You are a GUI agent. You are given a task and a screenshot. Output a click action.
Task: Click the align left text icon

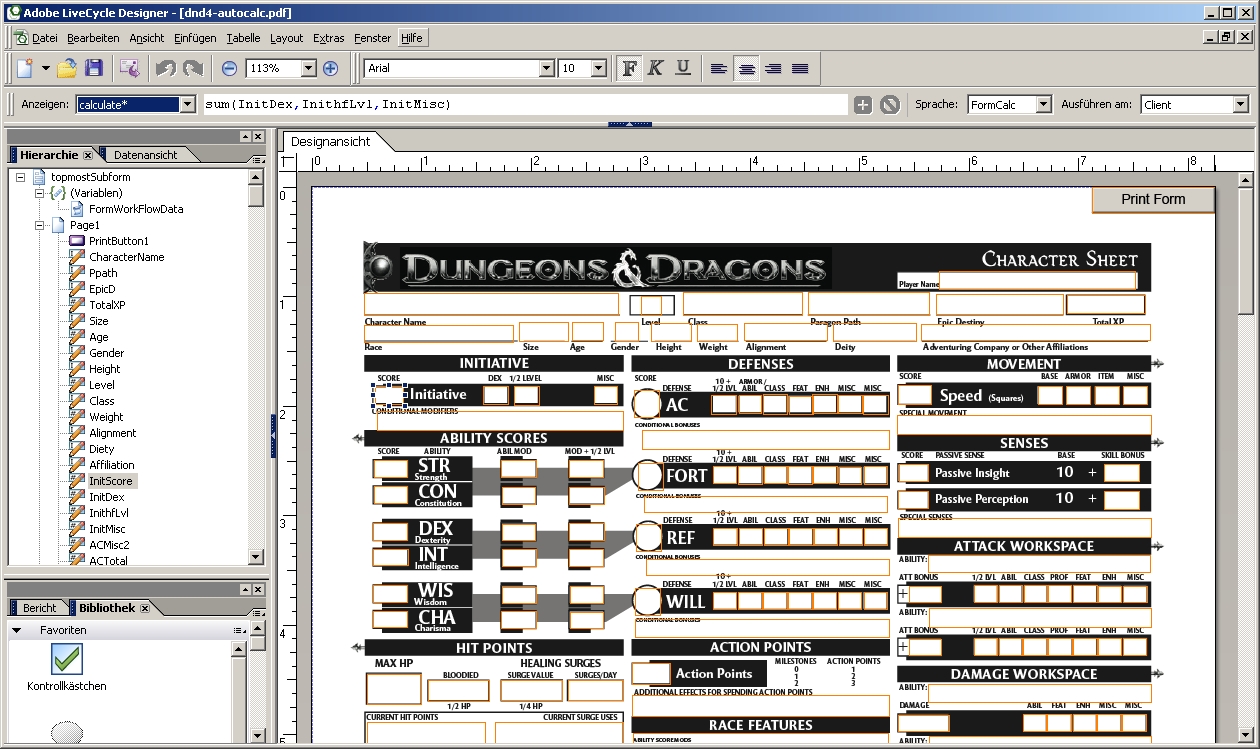(719, 69)
